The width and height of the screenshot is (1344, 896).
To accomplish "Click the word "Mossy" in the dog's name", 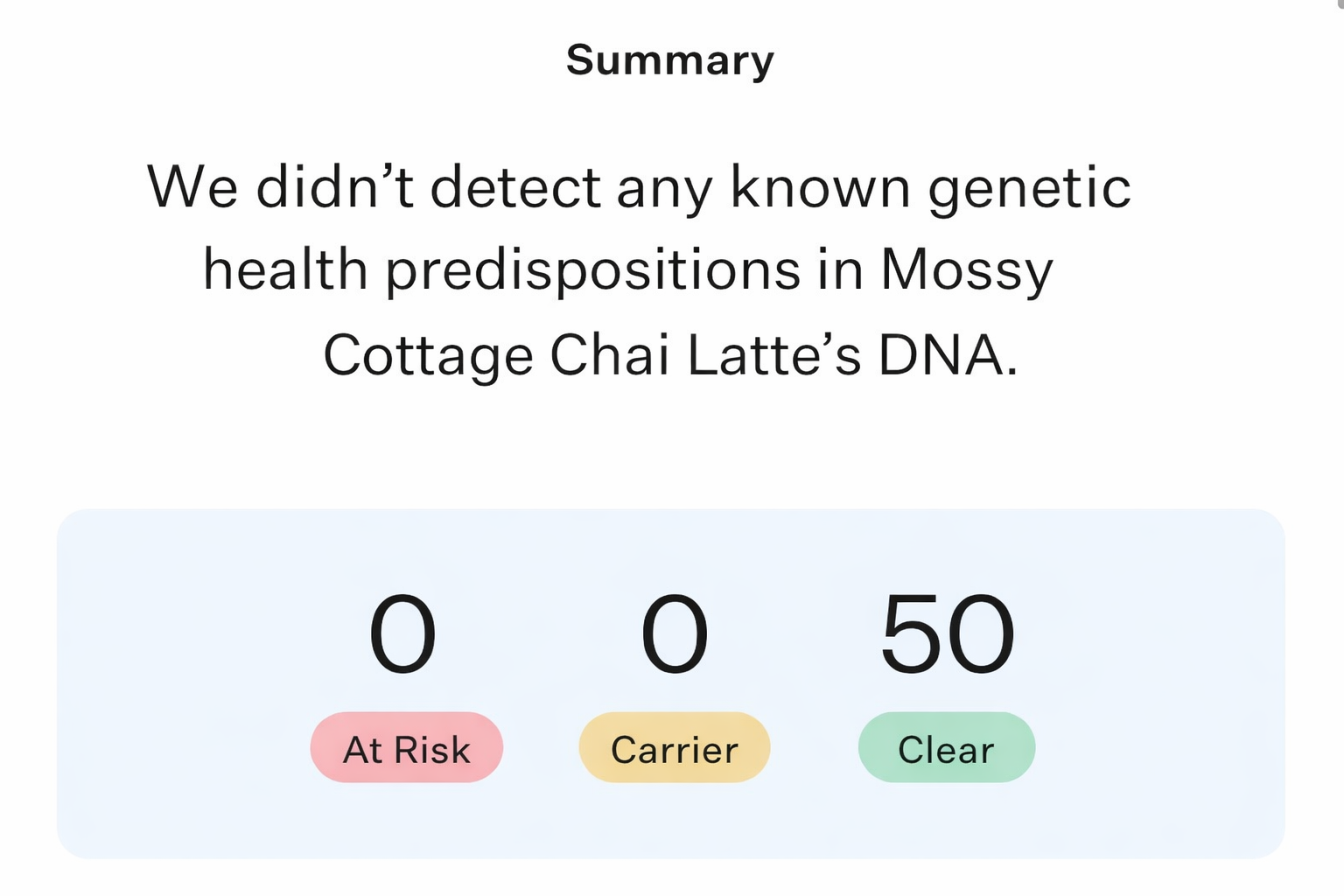I will pyautogui.click(x=966, y=270).
